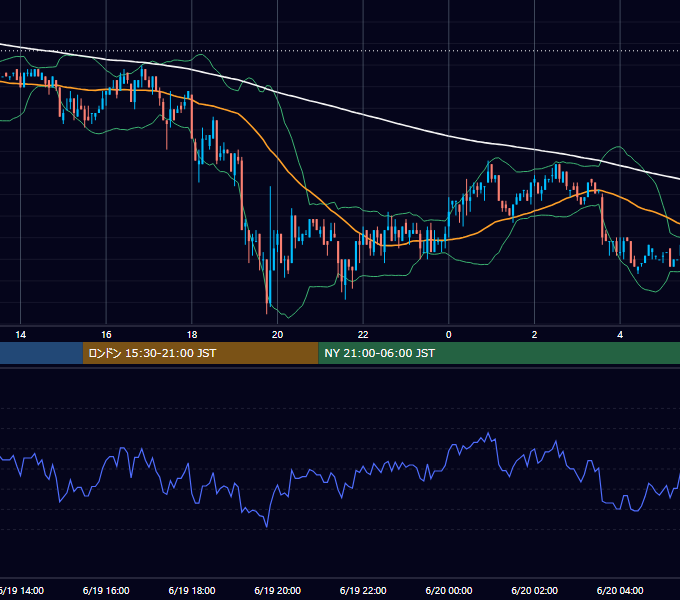Click the hour label 22 on time axis
Screen dimensions: 680x600
(x=363, y=335)
